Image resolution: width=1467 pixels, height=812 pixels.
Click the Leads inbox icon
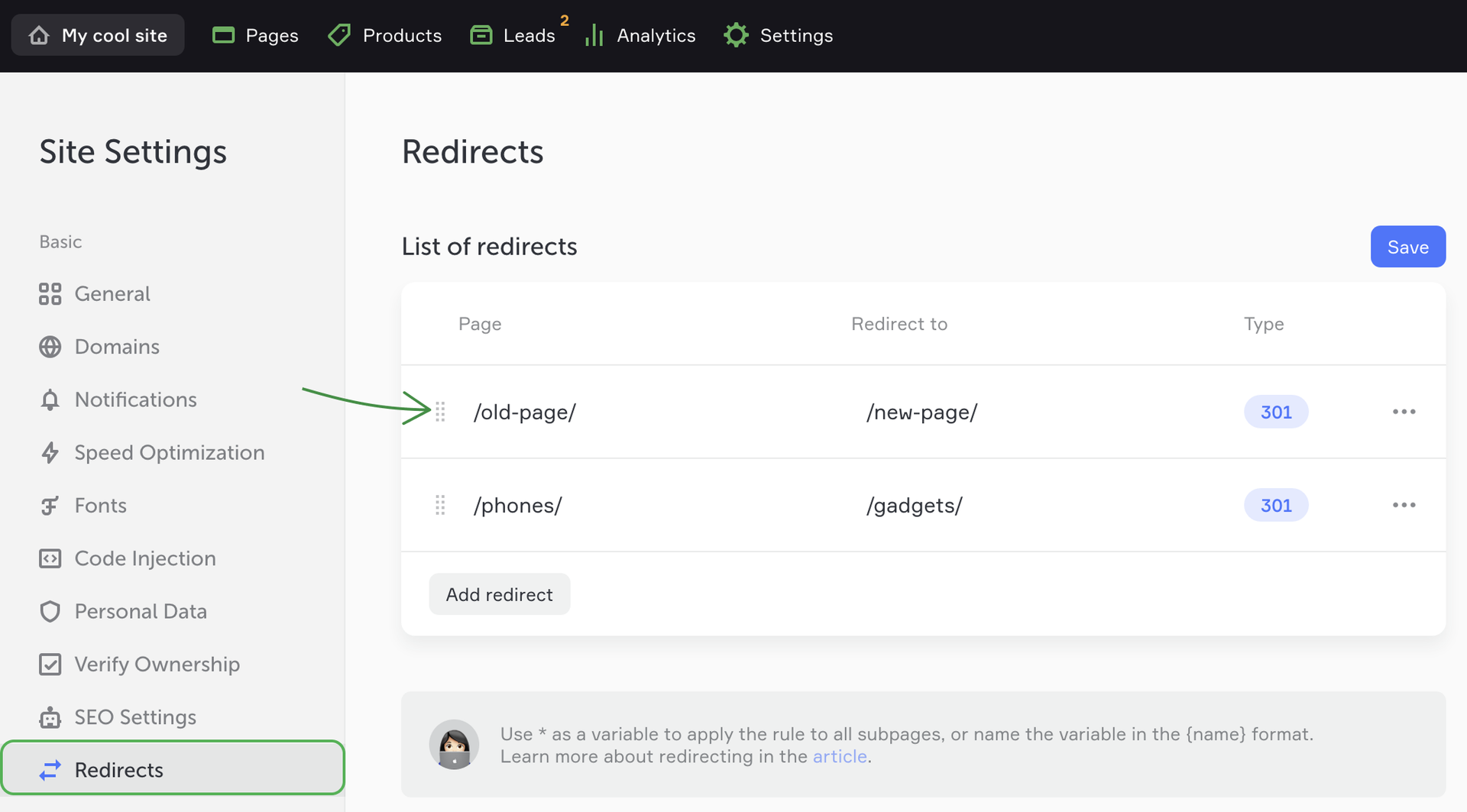(481, 35)
